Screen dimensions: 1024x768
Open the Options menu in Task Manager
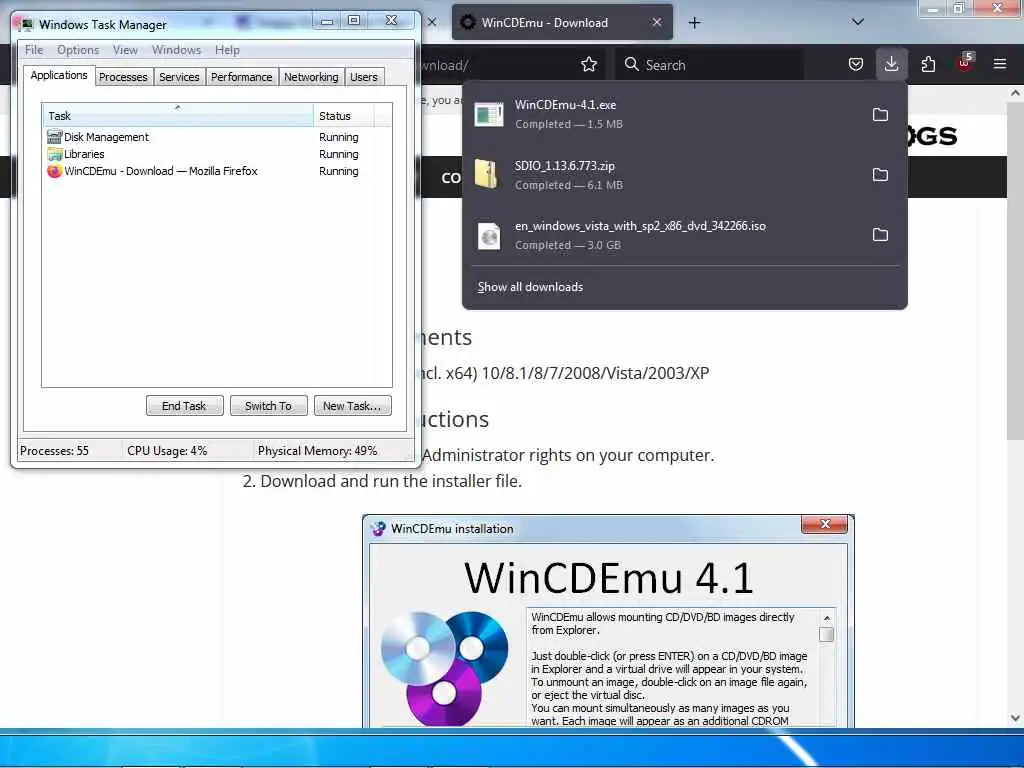click(78, 50)
